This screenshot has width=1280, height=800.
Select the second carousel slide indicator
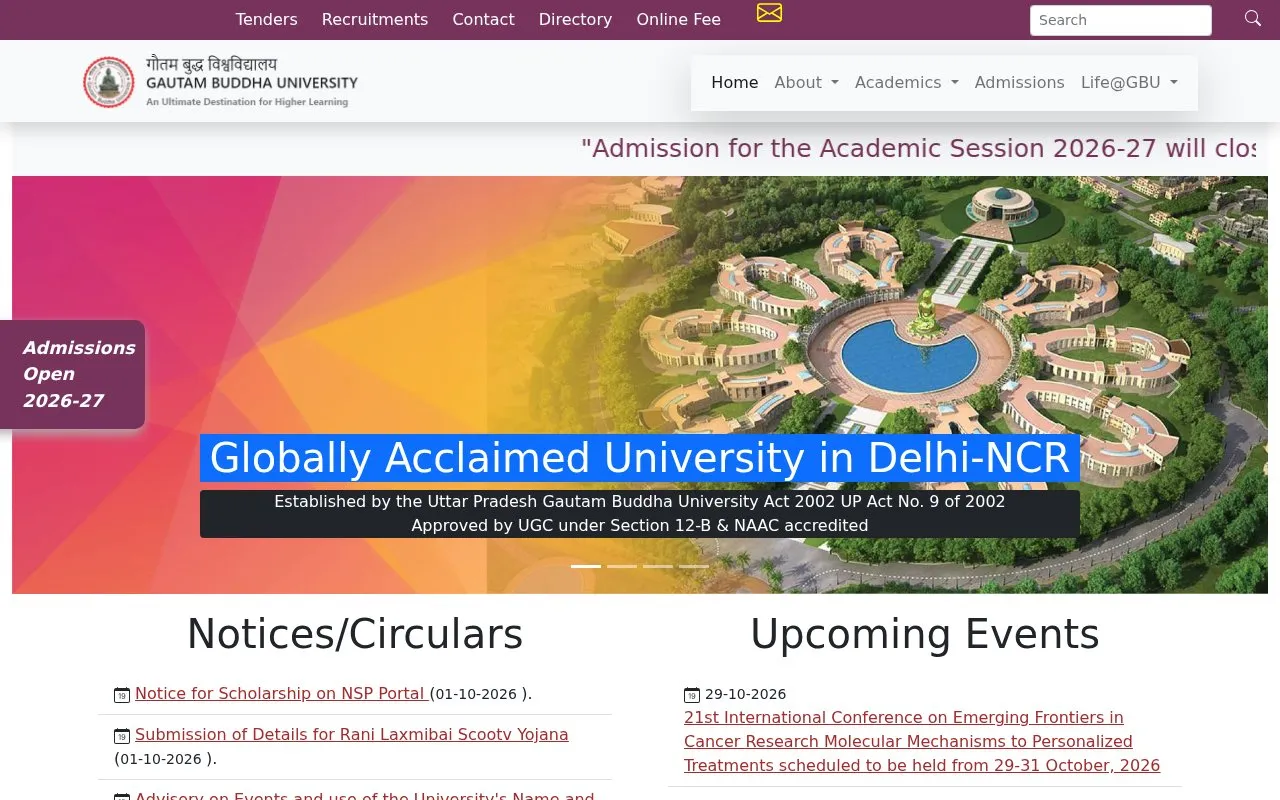[x=622, y=566]
